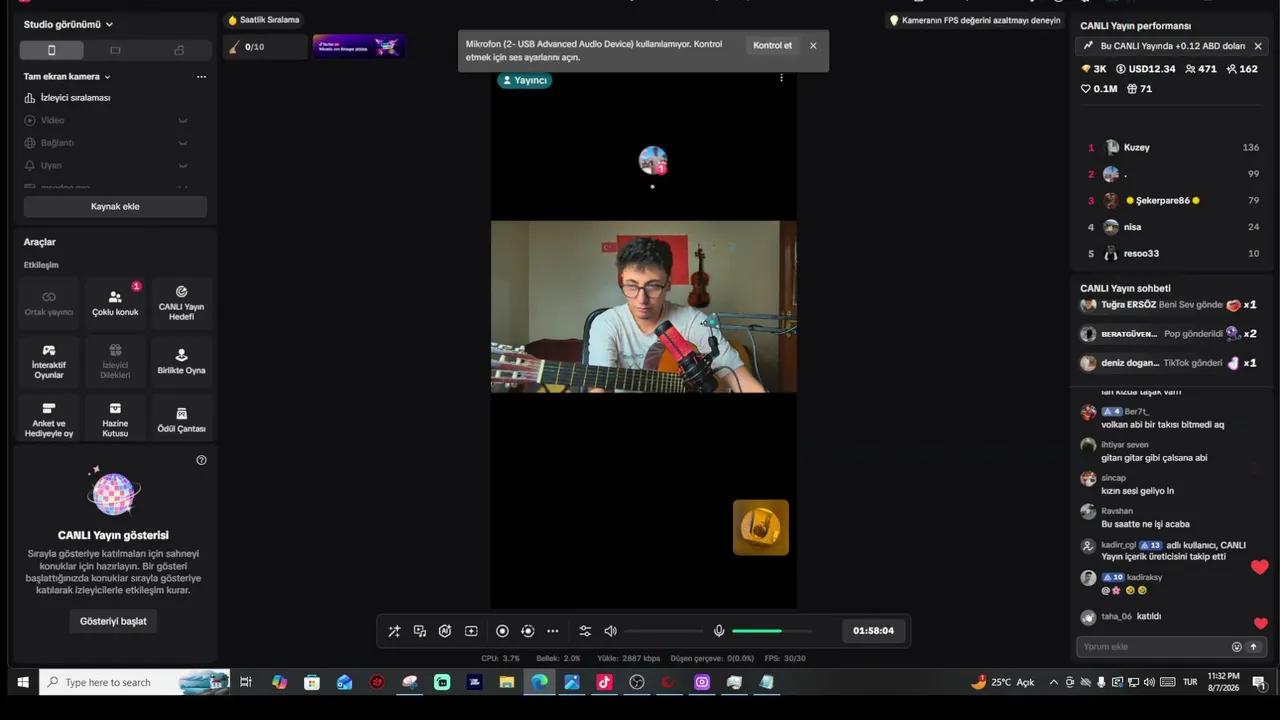Click the dashed-circle replay clip icon
The height and width of the screenshot is (720, 1280).
(528, 631)
